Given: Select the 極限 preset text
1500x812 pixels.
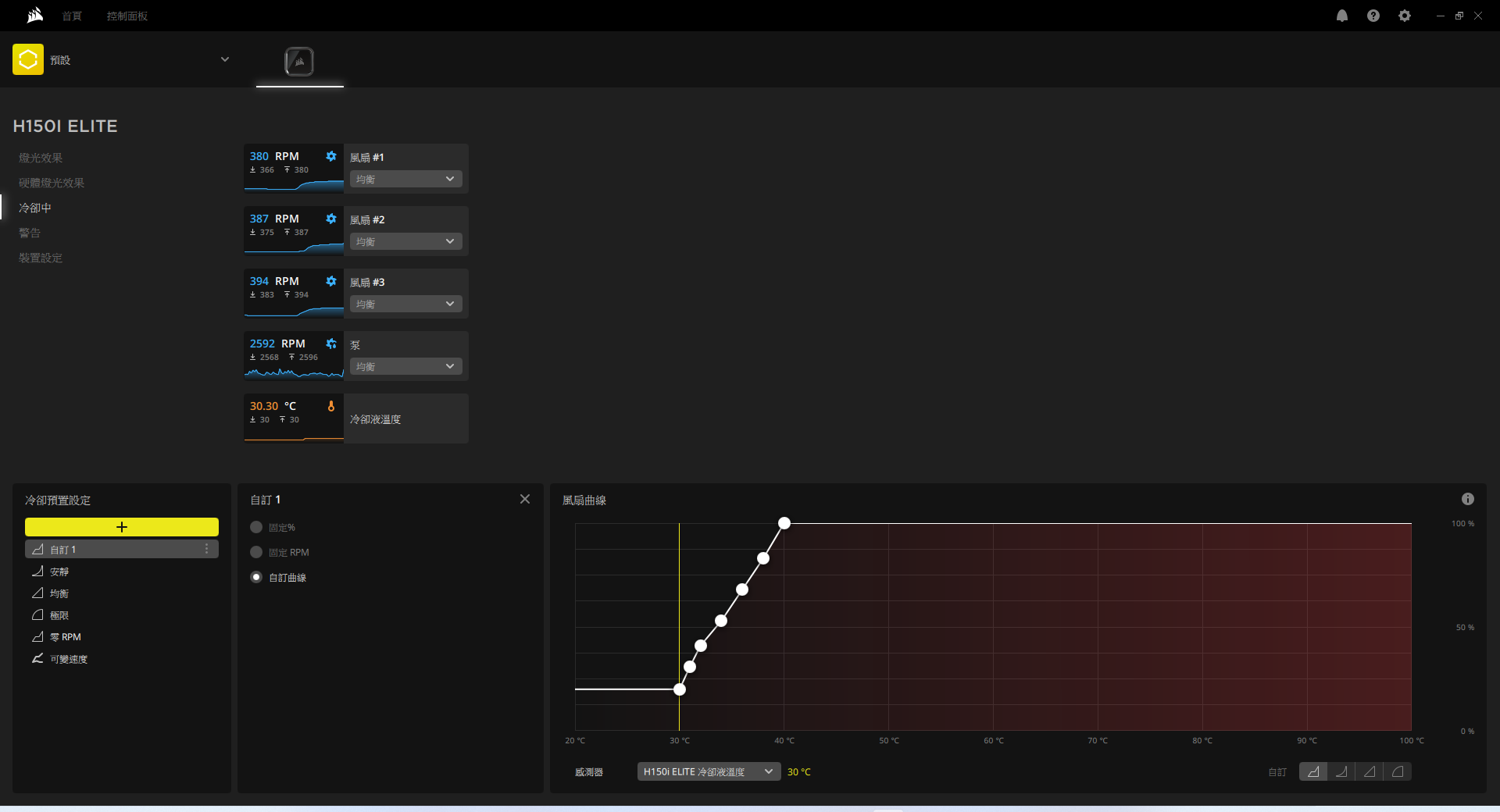Looking at the screenshot, I should [59, 615].
